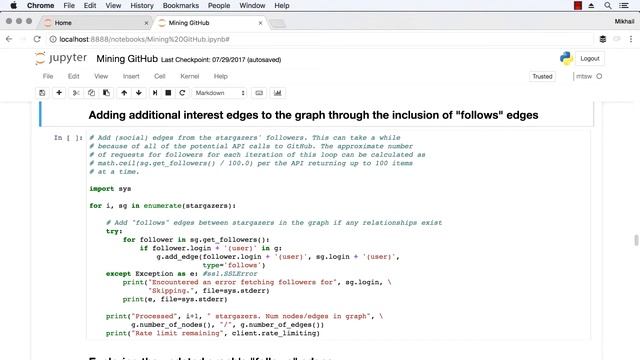The image size is (640, 360).
Task: Save notebook with the floppy disk icon
Action: point(42,93)
